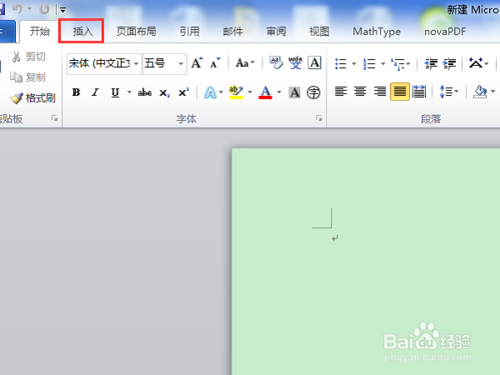Expand the Text Effects dropdown arrow
The image size is (500, 375).
click(221, 92)
